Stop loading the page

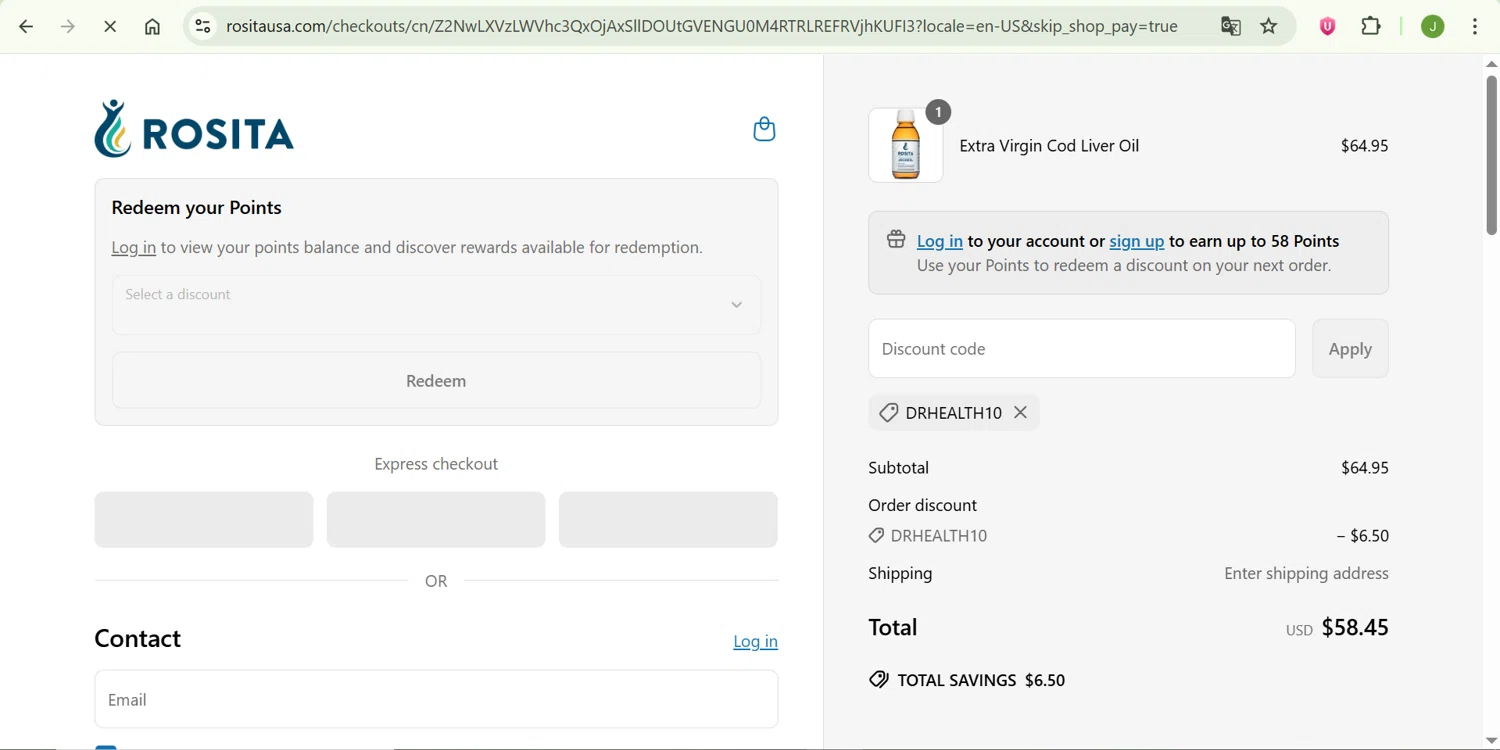(110, 26)
